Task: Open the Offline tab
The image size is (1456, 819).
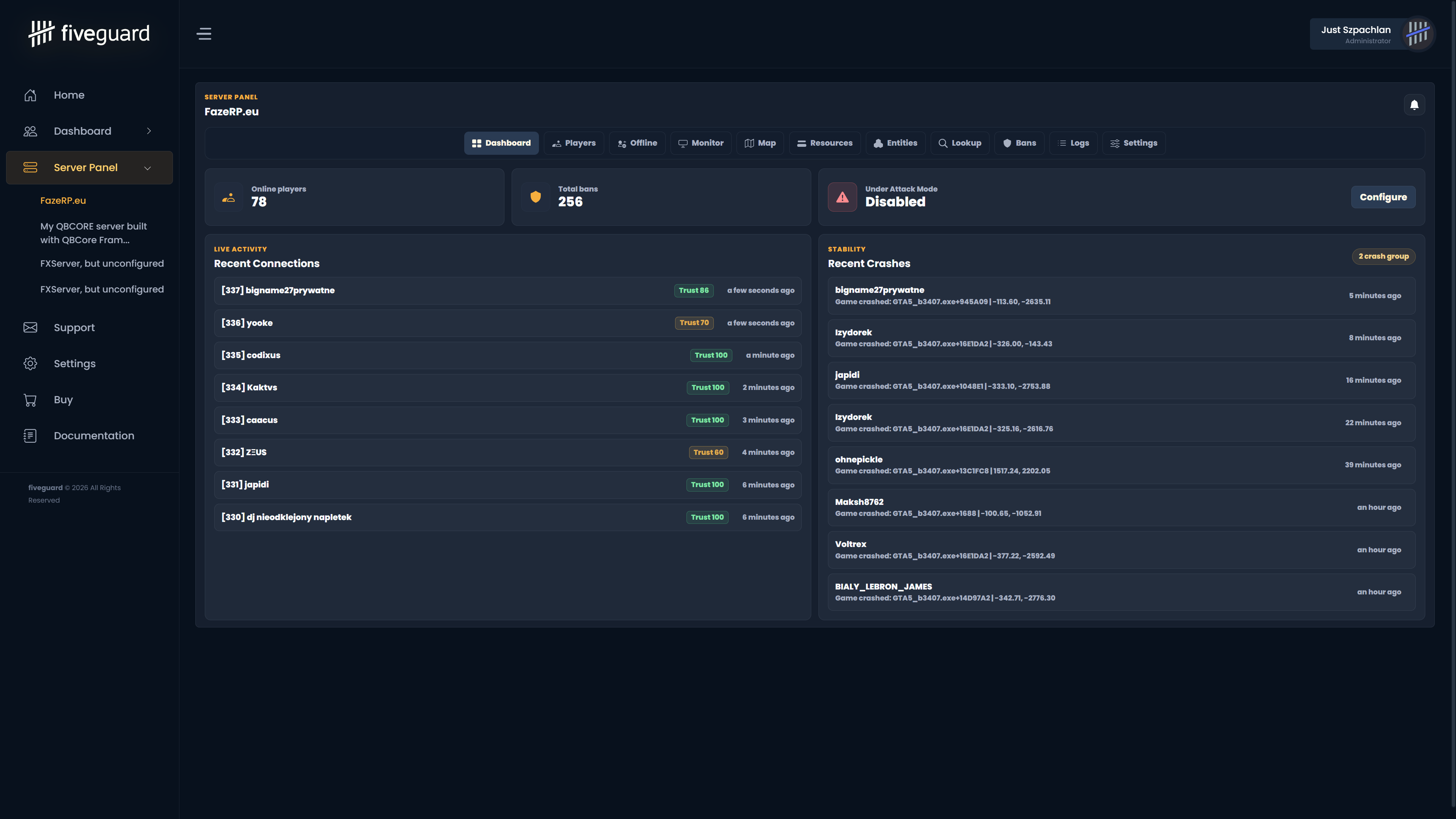Action: [x=637, y=143]
